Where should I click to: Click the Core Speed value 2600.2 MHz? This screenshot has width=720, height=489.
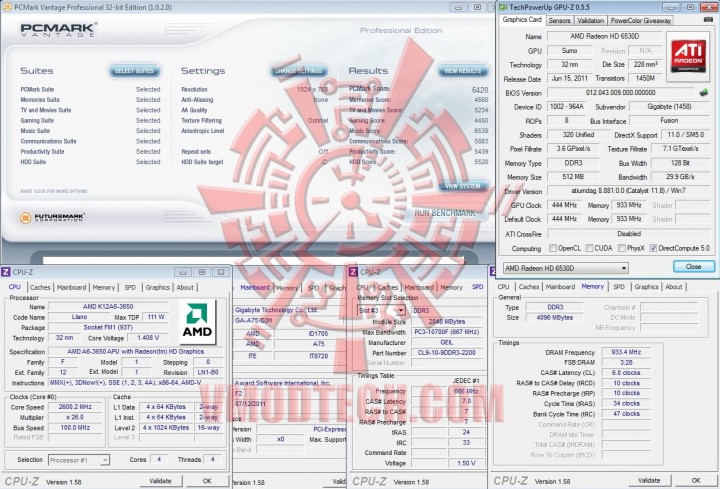(x=75, y=407)
